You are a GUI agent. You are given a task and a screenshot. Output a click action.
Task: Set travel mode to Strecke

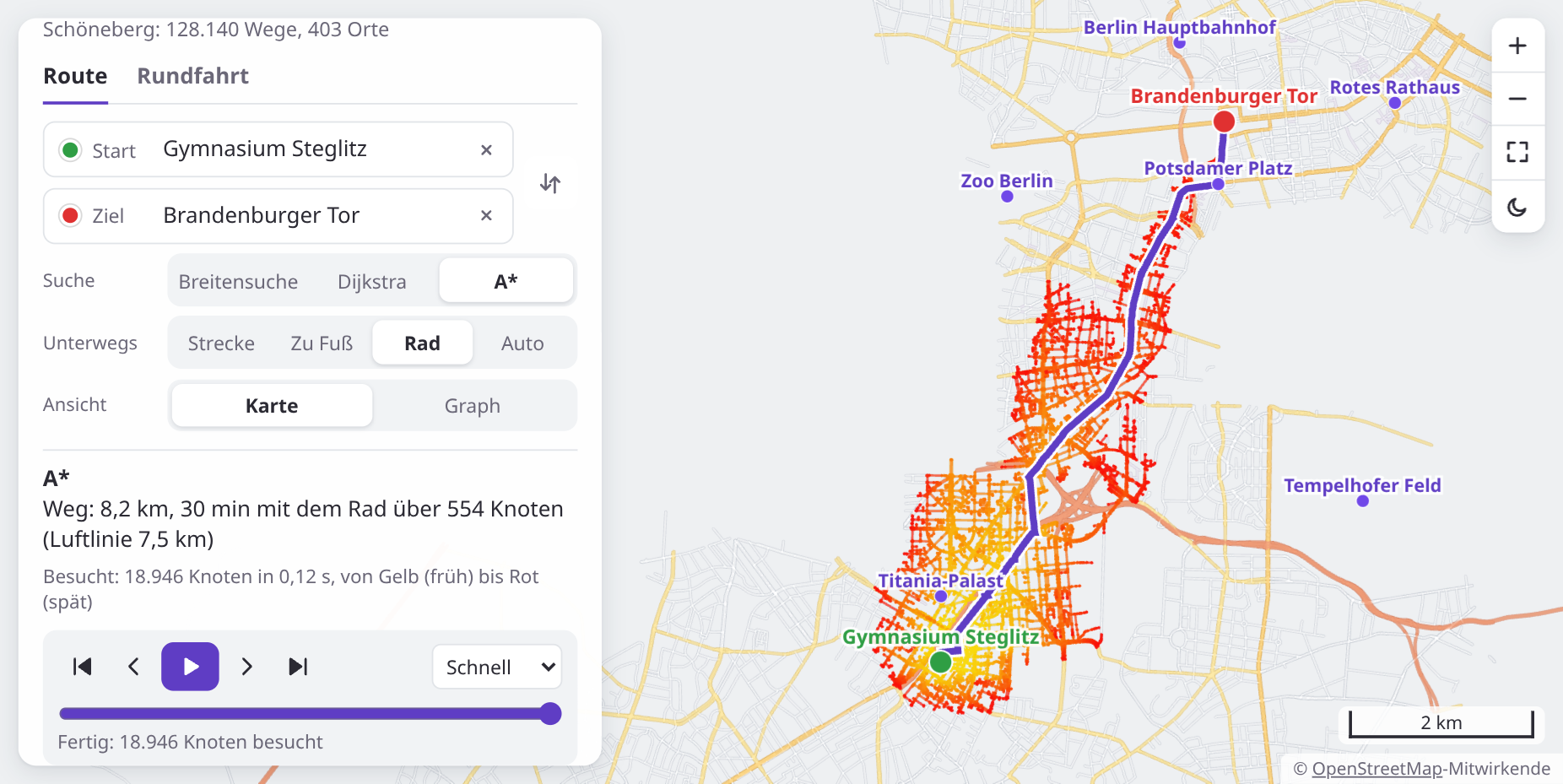221,343
